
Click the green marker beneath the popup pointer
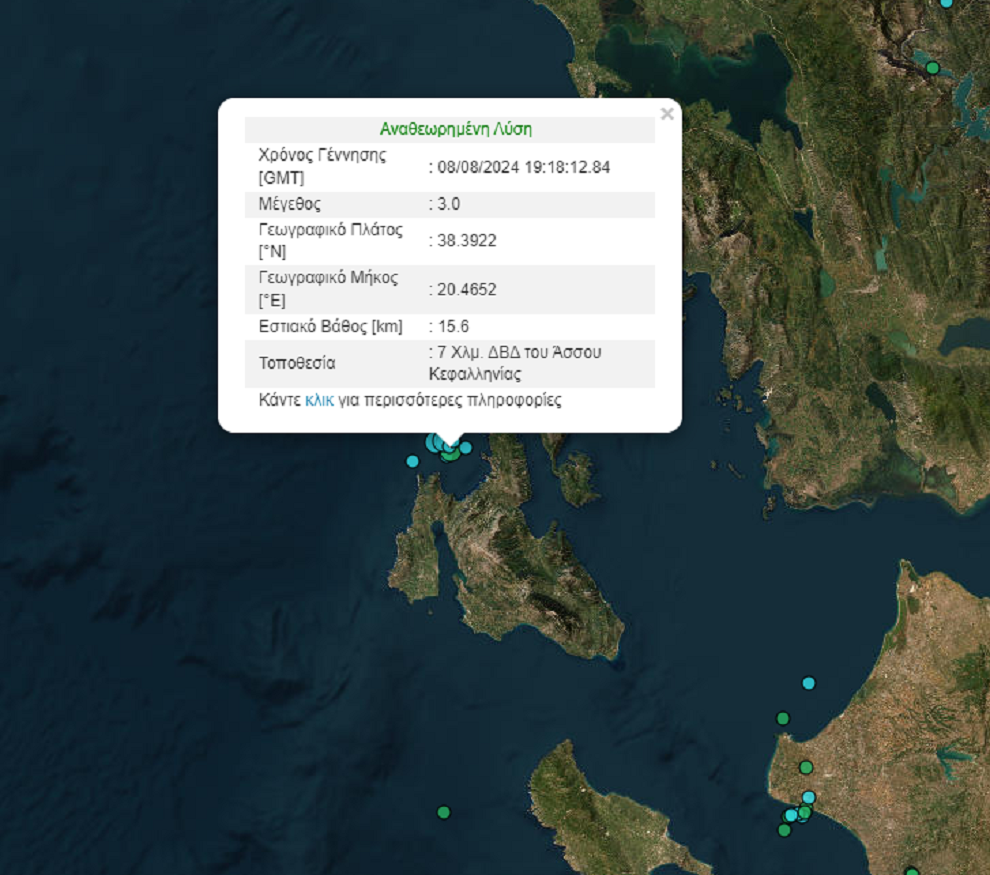pos(451,455)
